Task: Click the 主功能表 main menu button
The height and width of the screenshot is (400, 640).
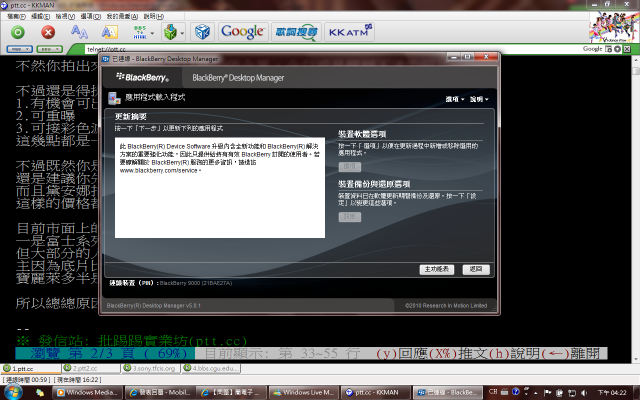Action: [437, 269]
